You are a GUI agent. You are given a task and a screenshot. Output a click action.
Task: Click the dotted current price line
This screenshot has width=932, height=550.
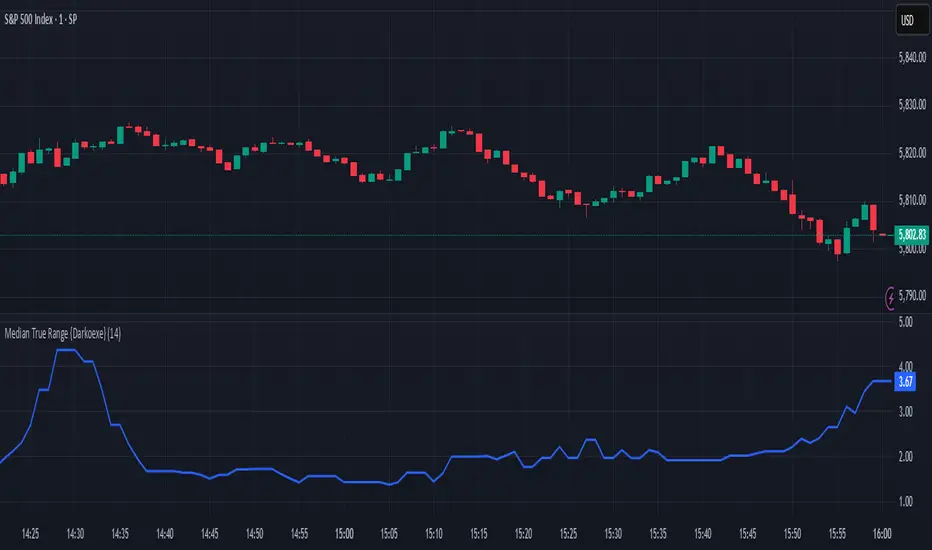(x=447, y=235)
